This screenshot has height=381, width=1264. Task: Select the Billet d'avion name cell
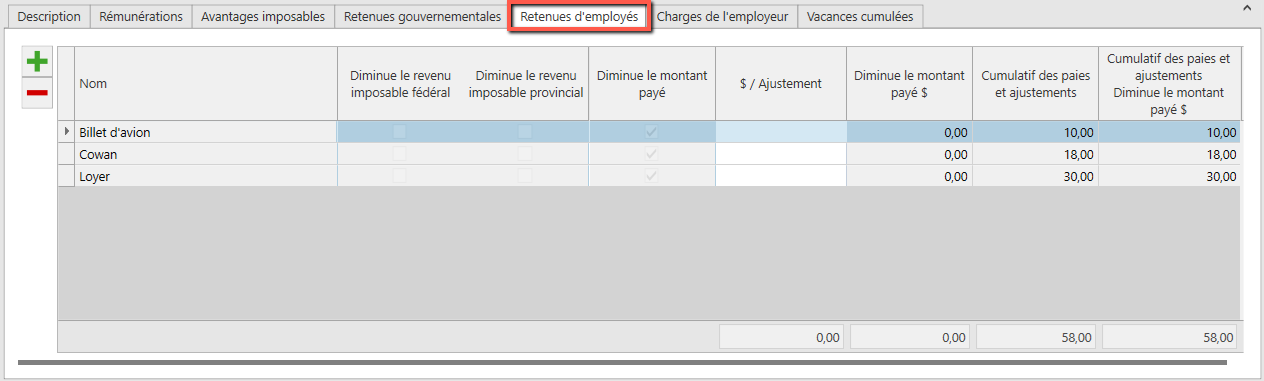tap(206, 132)
